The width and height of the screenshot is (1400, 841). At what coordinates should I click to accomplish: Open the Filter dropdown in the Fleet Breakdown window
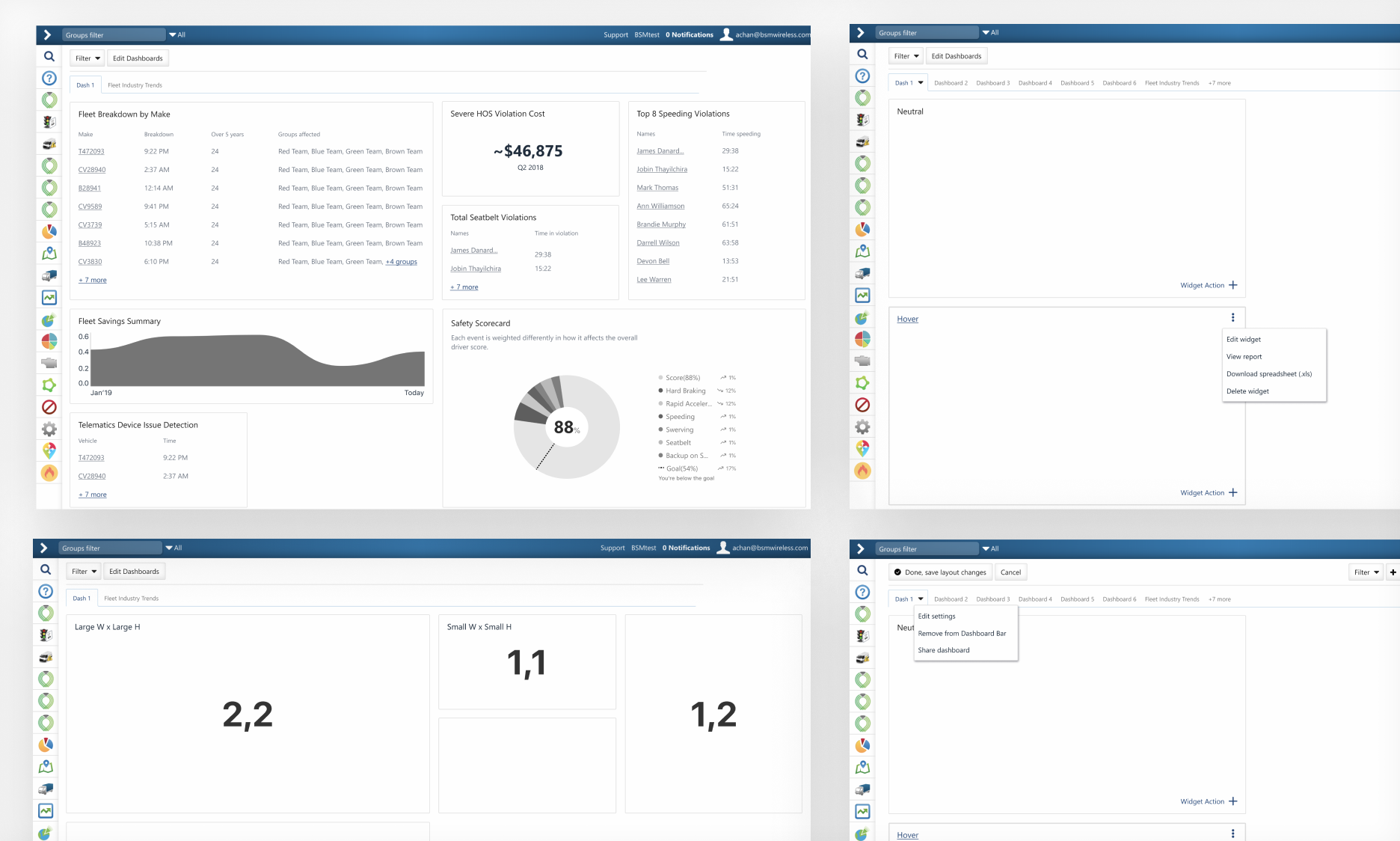87,58
